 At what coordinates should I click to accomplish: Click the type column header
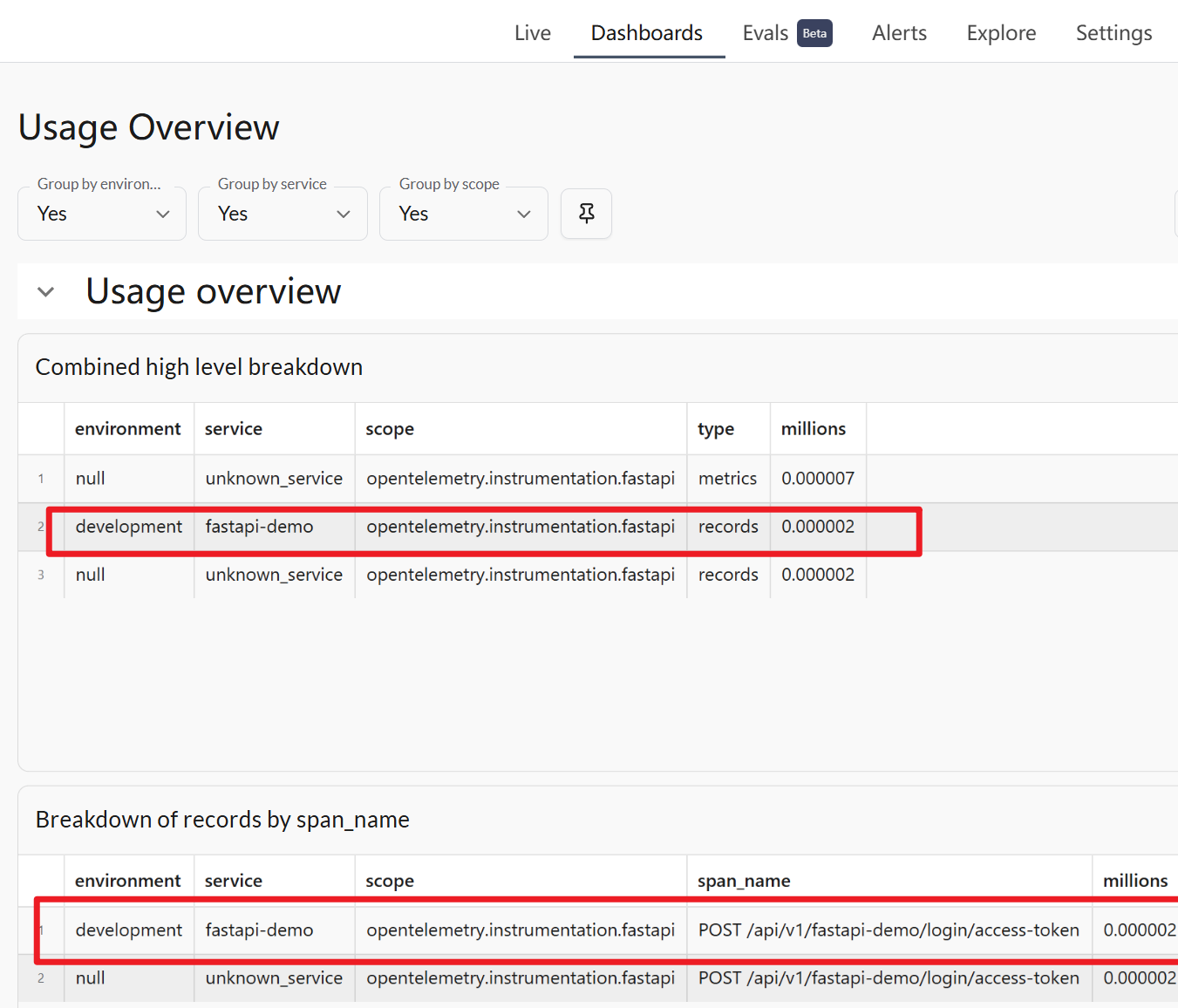716,429
